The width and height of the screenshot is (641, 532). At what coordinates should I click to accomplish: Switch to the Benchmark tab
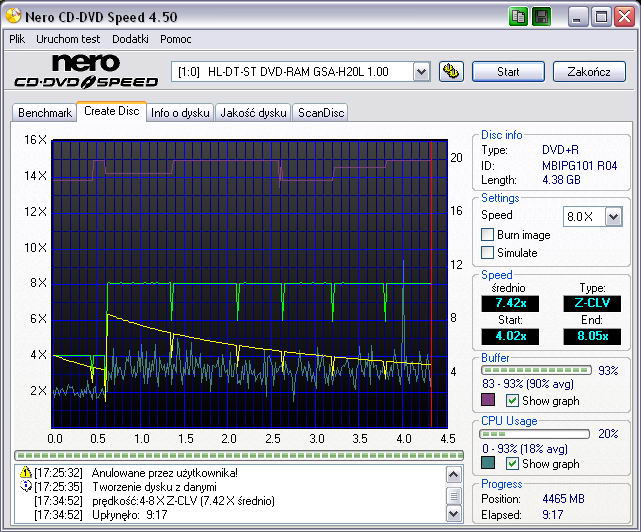(x=45, y=113)
